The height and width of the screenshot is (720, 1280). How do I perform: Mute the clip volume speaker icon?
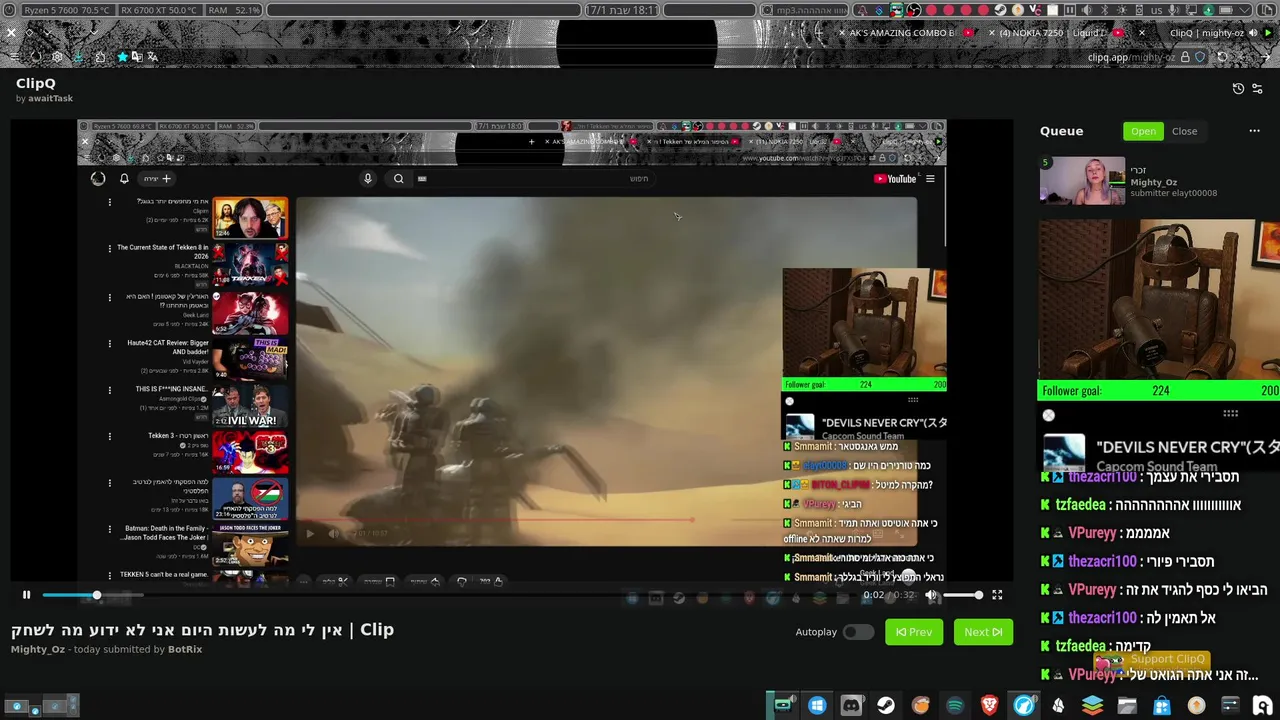tap(931, 595)
